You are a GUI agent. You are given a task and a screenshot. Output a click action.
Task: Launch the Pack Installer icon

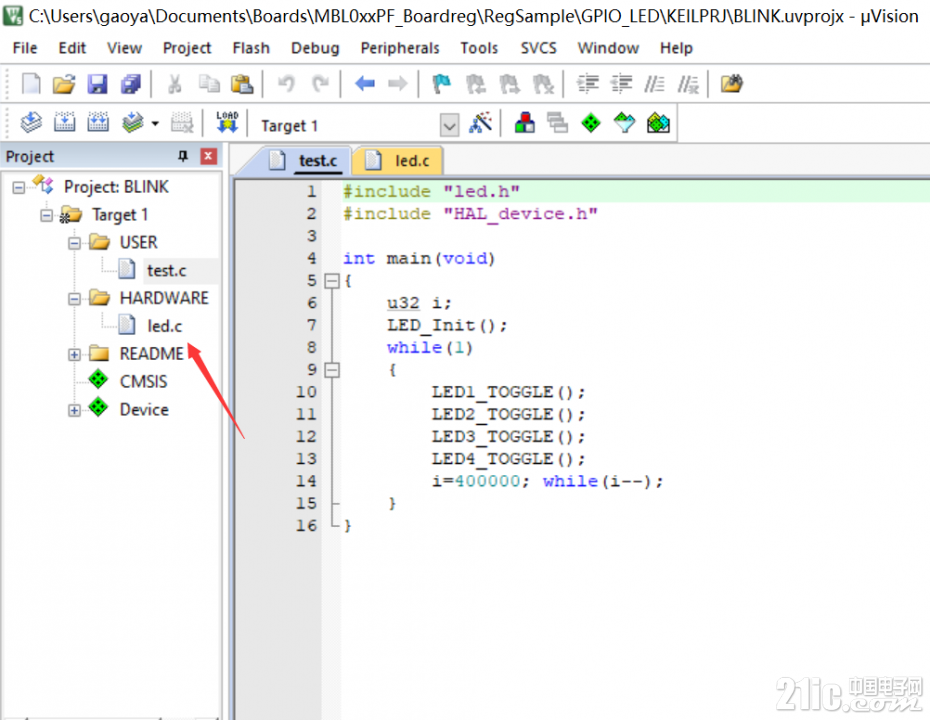click(658, 123)
